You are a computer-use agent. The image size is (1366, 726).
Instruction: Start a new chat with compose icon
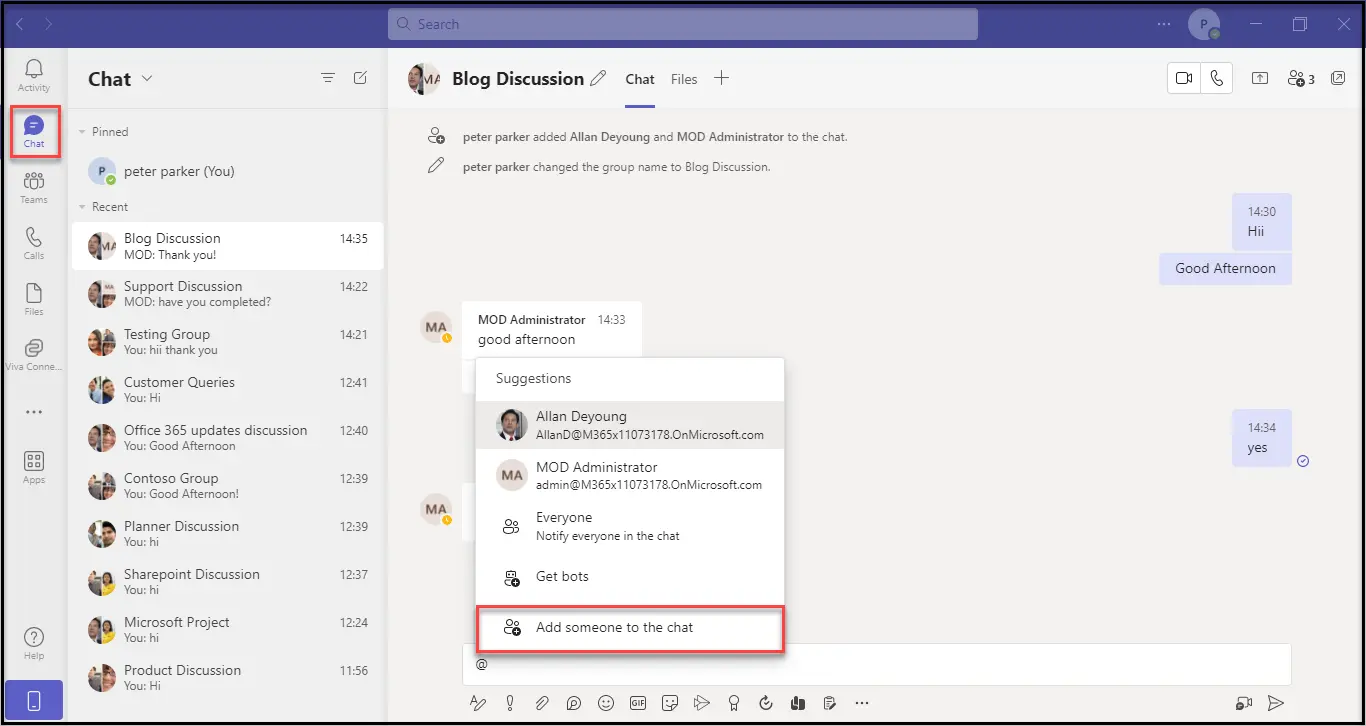coord(360,78)
